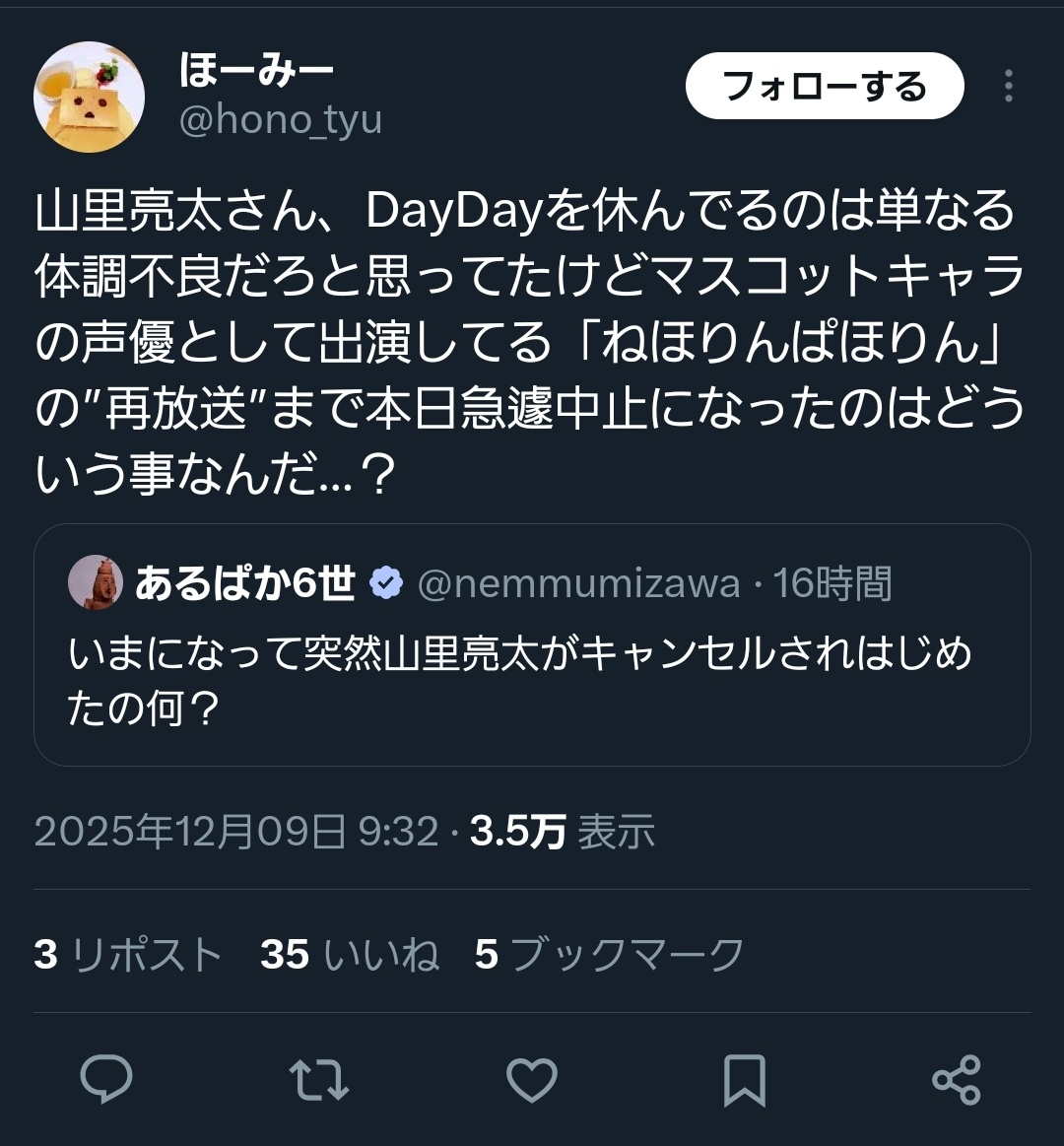Like the tweet with the heart icon

(x=532, y=1079)
